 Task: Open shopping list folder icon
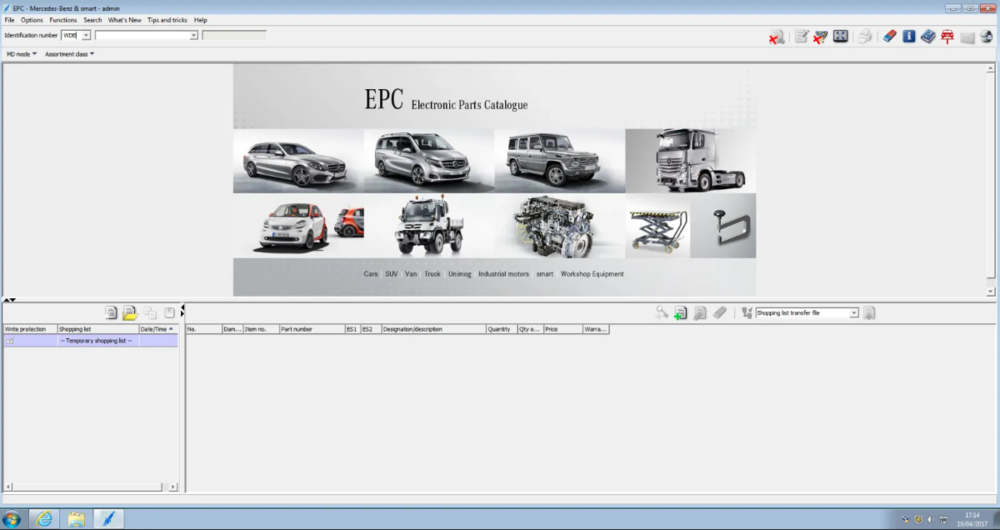pos(130,313)
